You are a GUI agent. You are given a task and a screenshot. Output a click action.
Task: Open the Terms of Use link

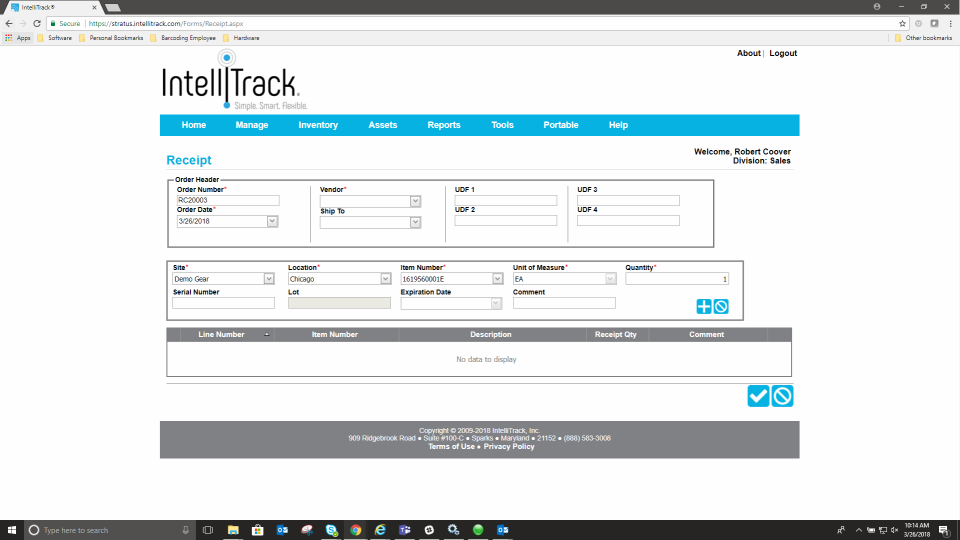point(451,446)
